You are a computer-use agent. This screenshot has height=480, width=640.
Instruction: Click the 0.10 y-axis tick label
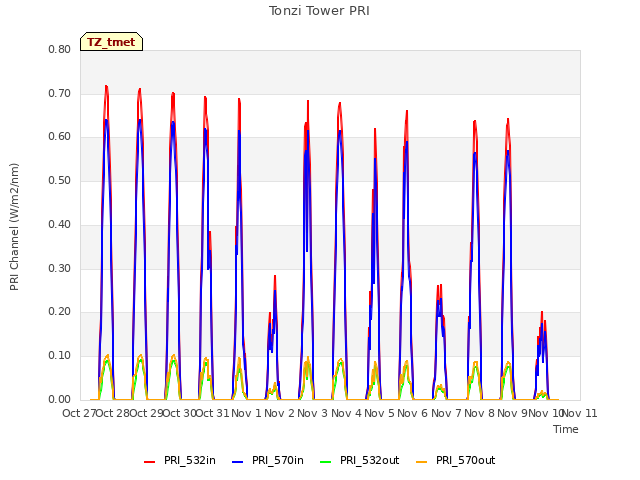tap(60, 356)
